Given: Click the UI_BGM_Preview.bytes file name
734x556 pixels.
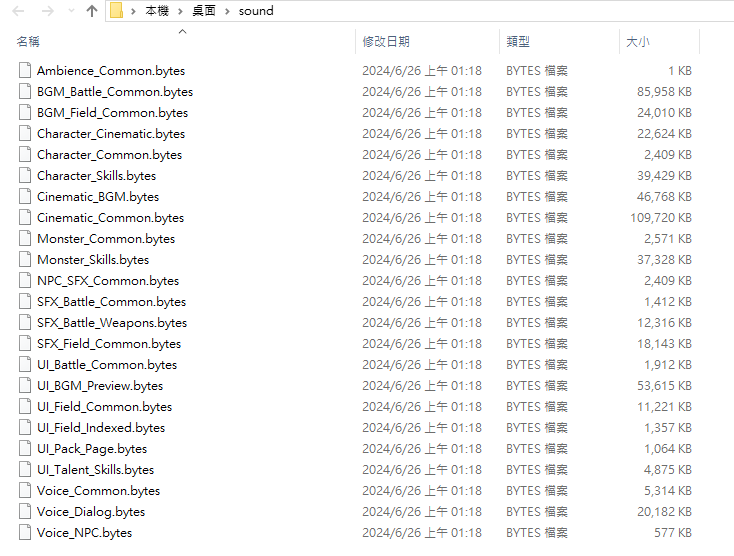Looking at the screenshot, I should coord(100,386).
